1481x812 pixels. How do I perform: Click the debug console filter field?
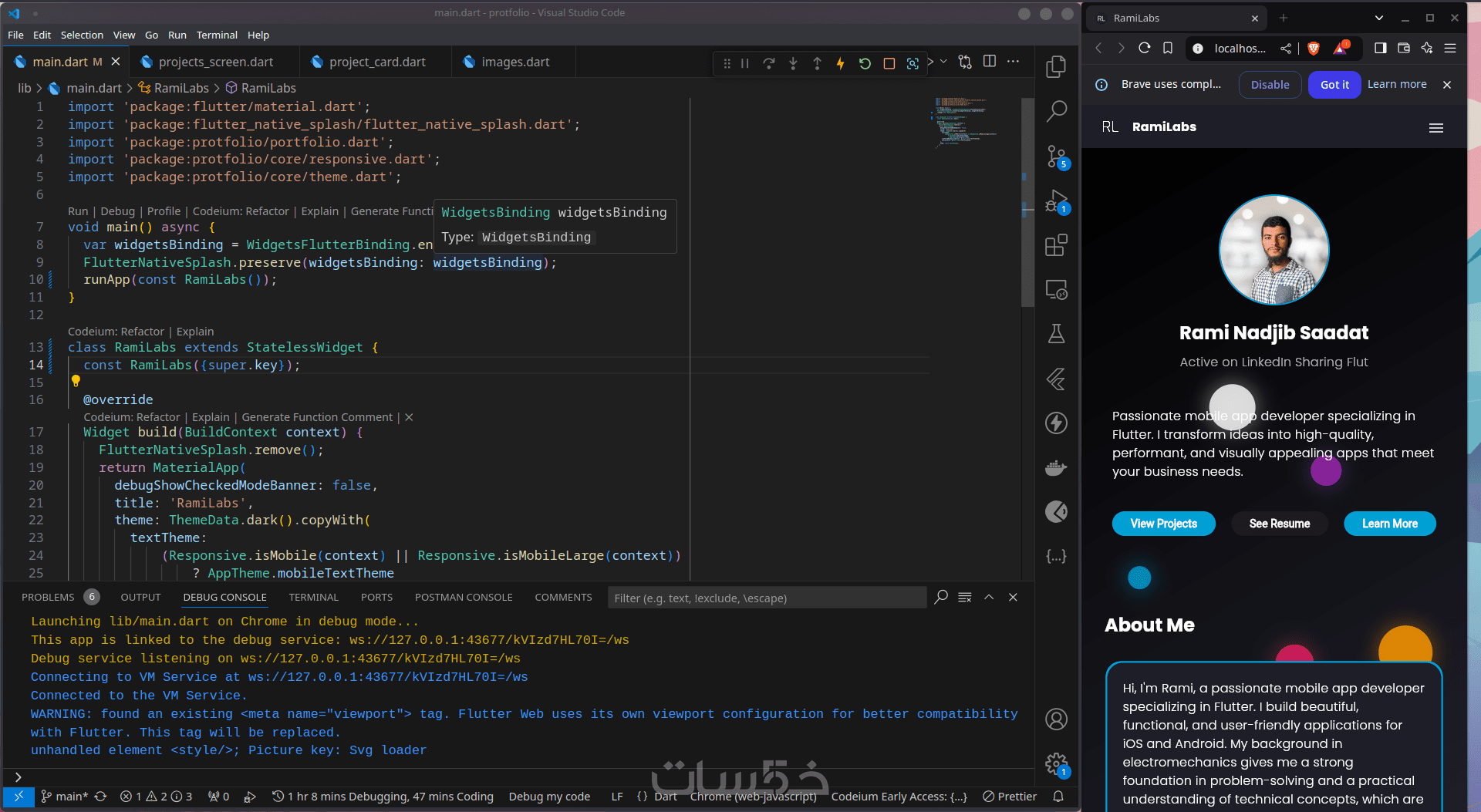click(x=767, y=598)
